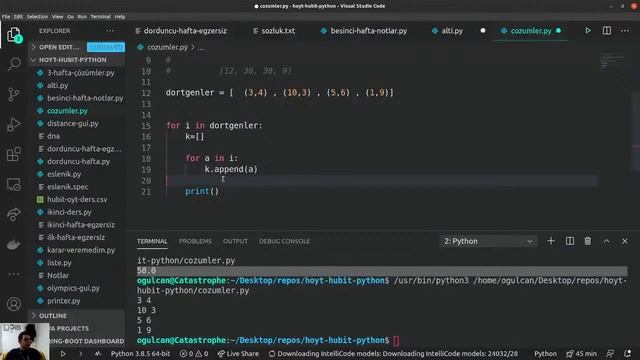The width and height of the screenshot is (640, 360).
Task: Open the Accounts icon in activity bar
Action: point(14,304)
